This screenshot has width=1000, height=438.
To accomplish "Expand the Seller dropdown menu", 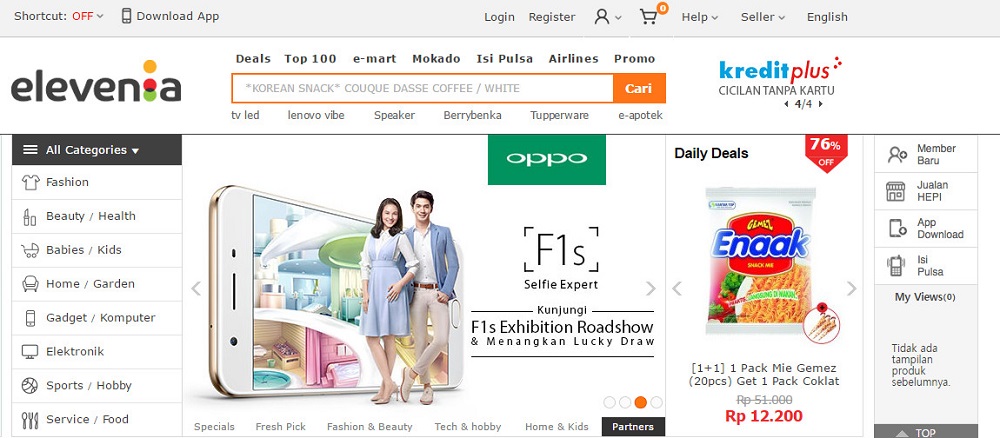I will (x=762, y=17).
